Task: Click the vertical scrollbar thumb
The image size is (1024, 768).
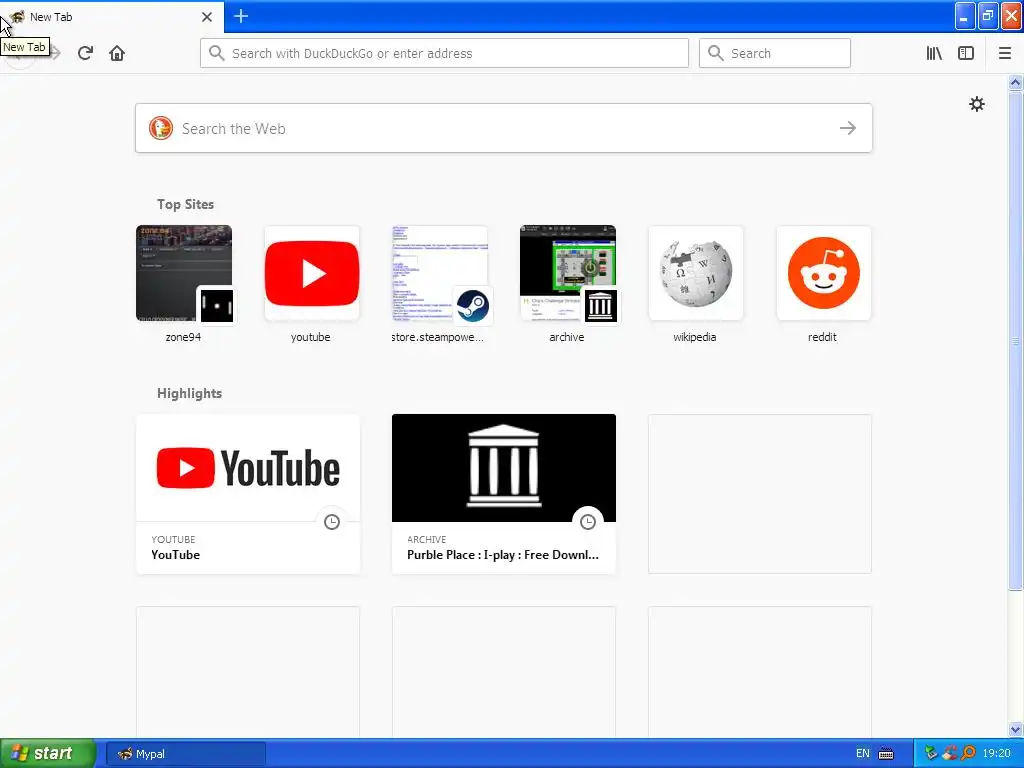Action: 1015,340
